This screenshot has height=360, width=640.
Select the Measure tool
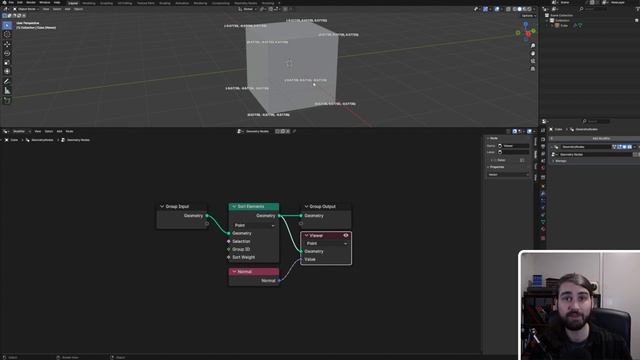coord(7,91)
